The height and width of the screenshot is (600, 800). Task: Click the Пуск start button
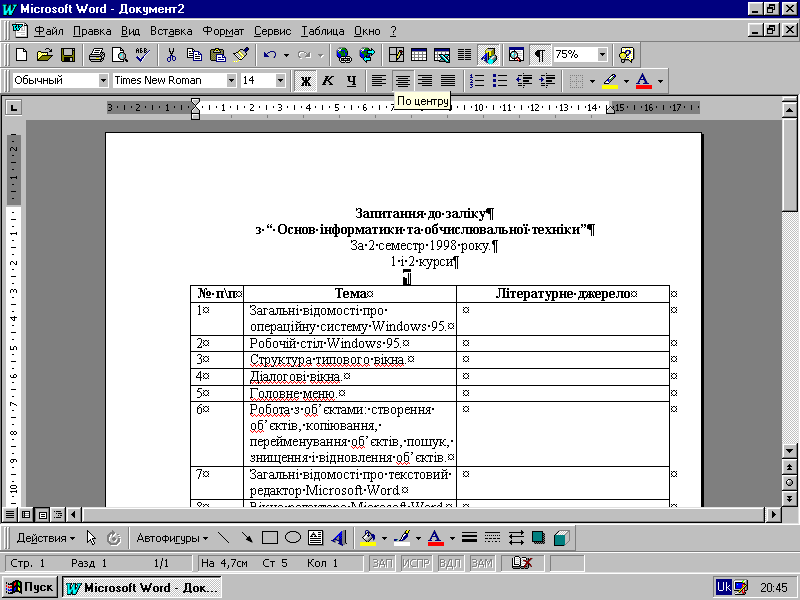point(31,587)
